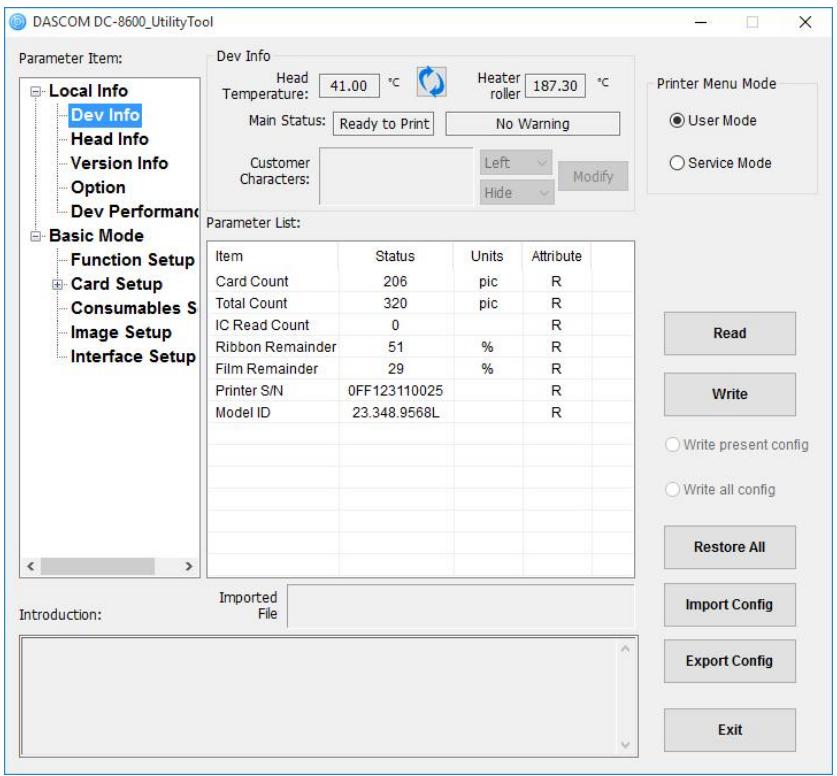Viewport: 837px width, 776px height.
Task: Click tree scrollbar left arrow
Action: click(30, 566)
